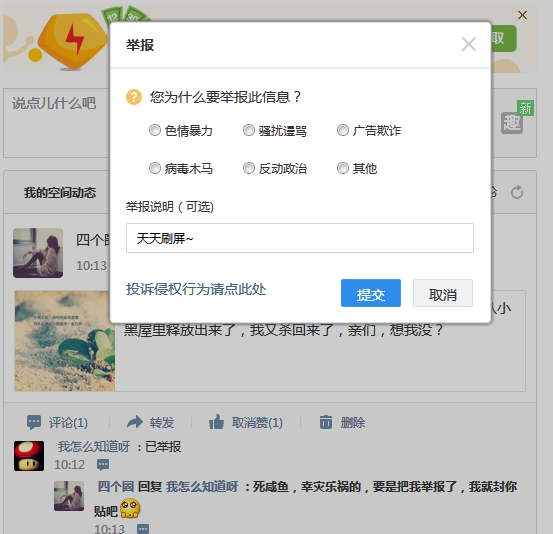
Task: Open the 趣 new feature icon
Action: coord(512,123)
